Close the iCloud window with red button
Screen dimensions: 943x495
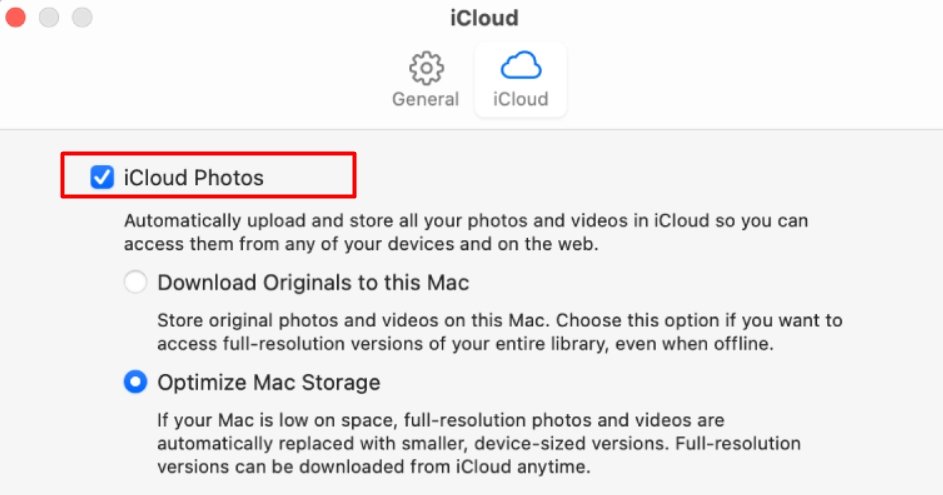16,17
